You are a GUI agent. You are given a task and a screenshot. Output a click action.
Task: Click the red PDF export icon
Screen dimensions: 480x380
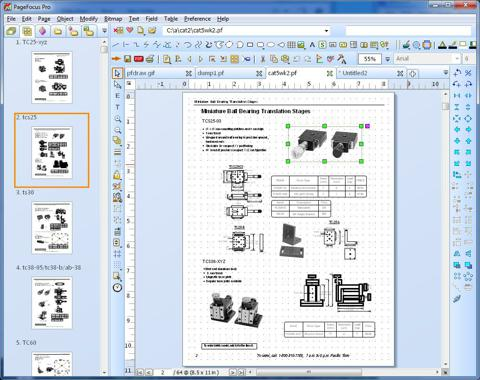(138, 59)
